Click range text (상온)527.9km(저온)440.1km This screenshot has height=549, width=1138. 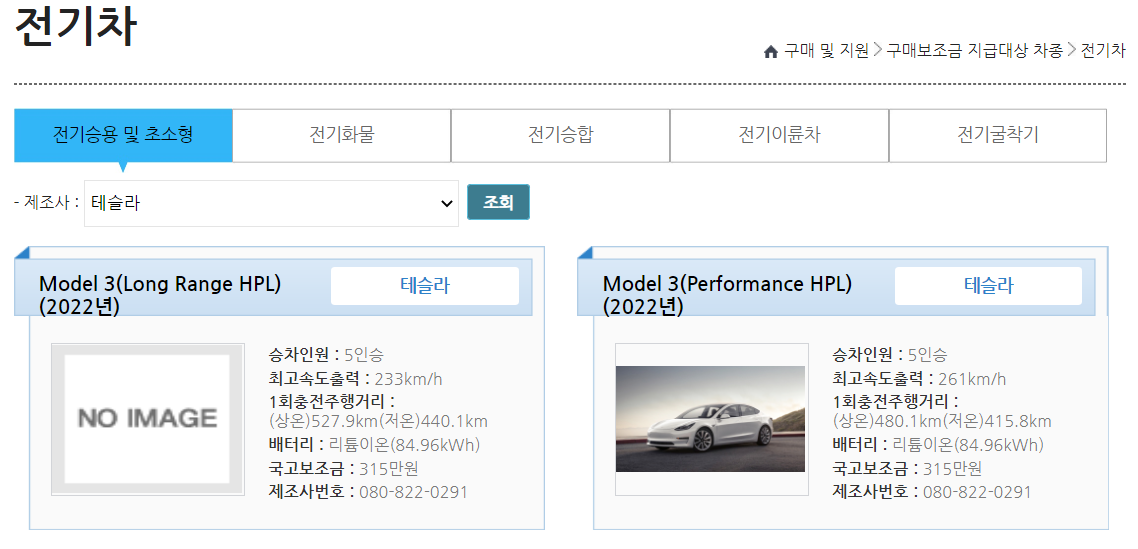coord(378,422)
